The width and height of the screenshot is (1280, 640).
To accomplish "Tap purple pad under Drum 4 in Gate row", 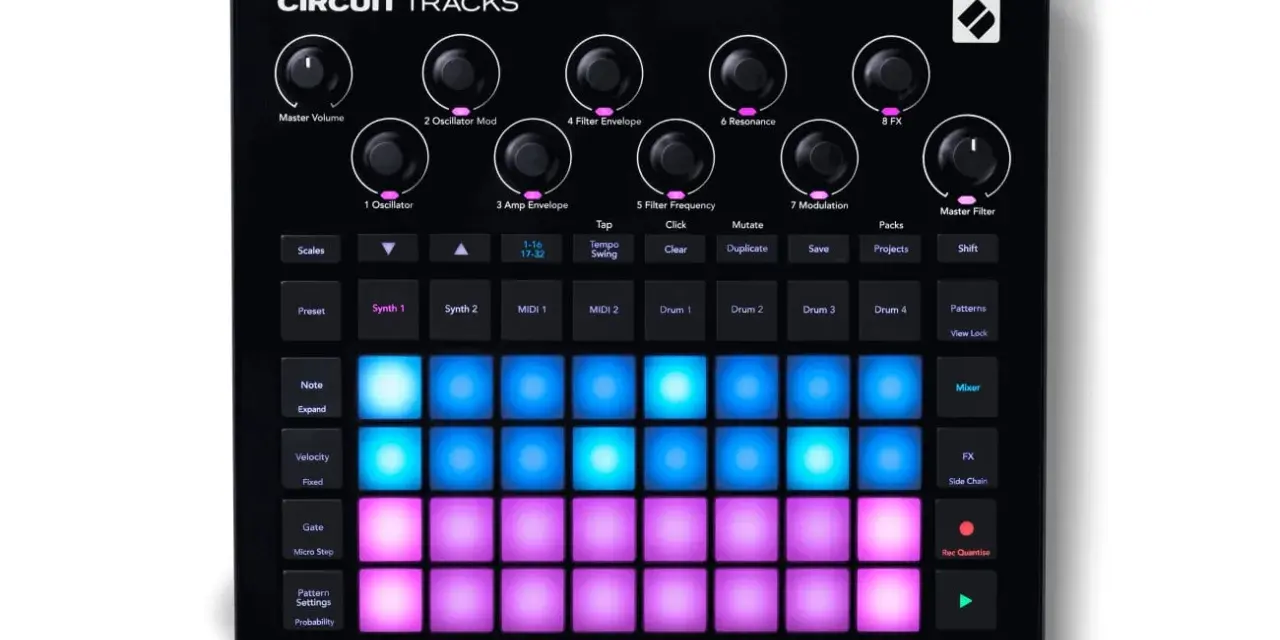I will click(889, 530).
